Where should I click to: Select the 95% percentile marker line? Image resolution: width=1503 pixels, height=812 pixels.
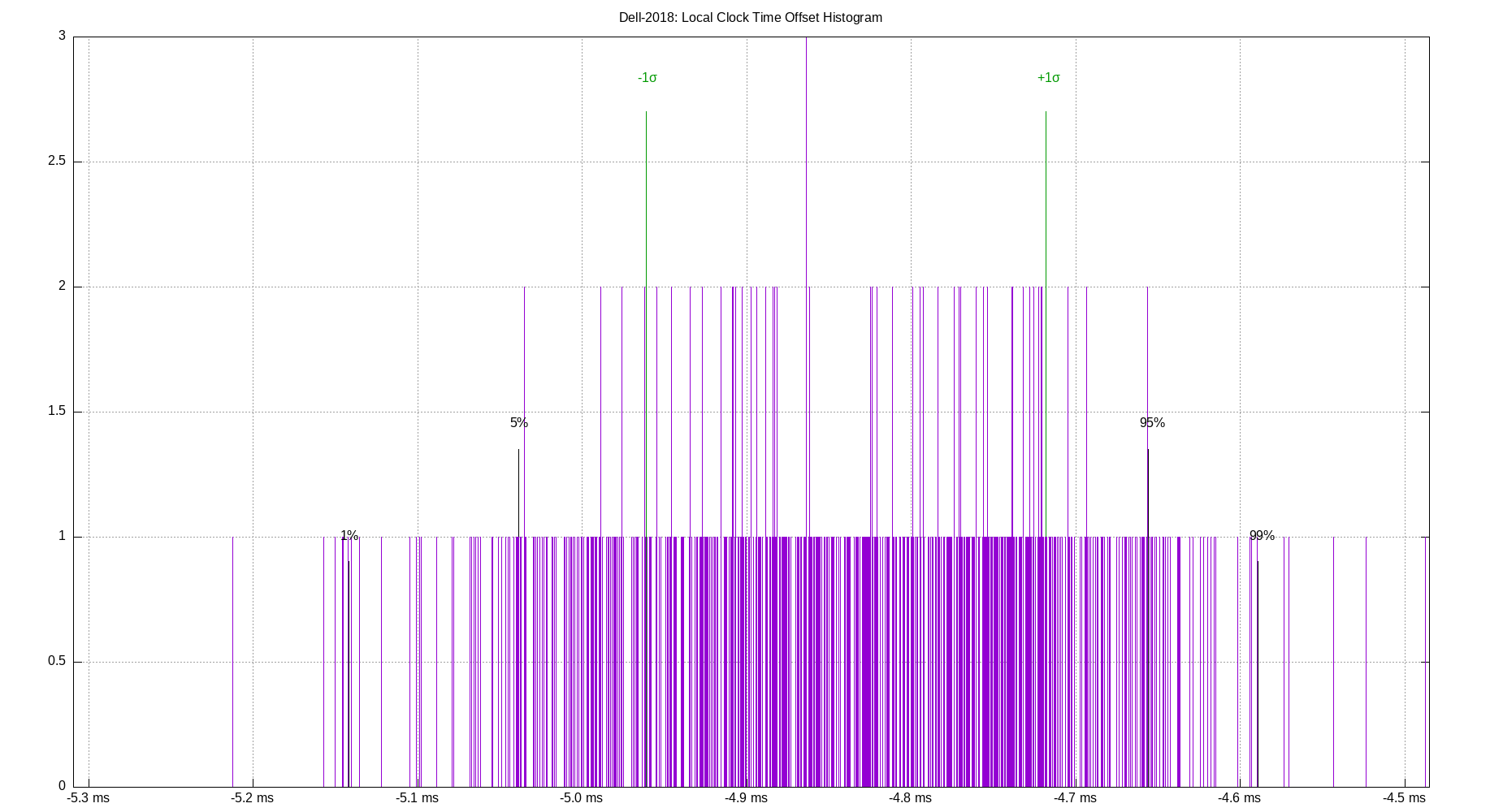tap(1147, 487)
